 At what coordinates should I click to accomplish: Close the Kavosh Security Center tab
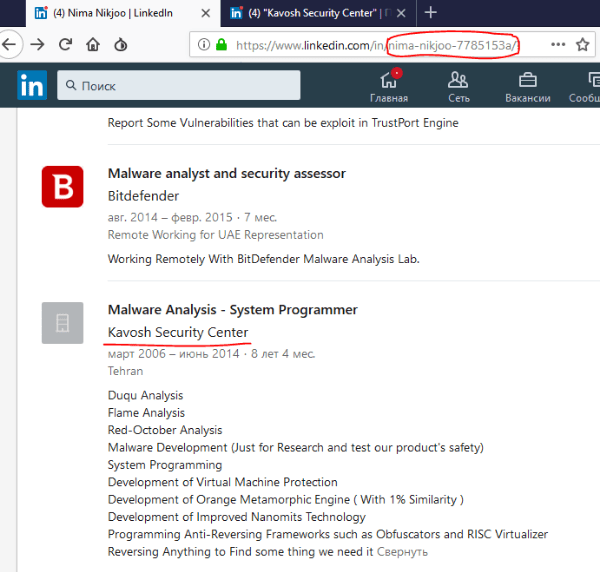401,13
